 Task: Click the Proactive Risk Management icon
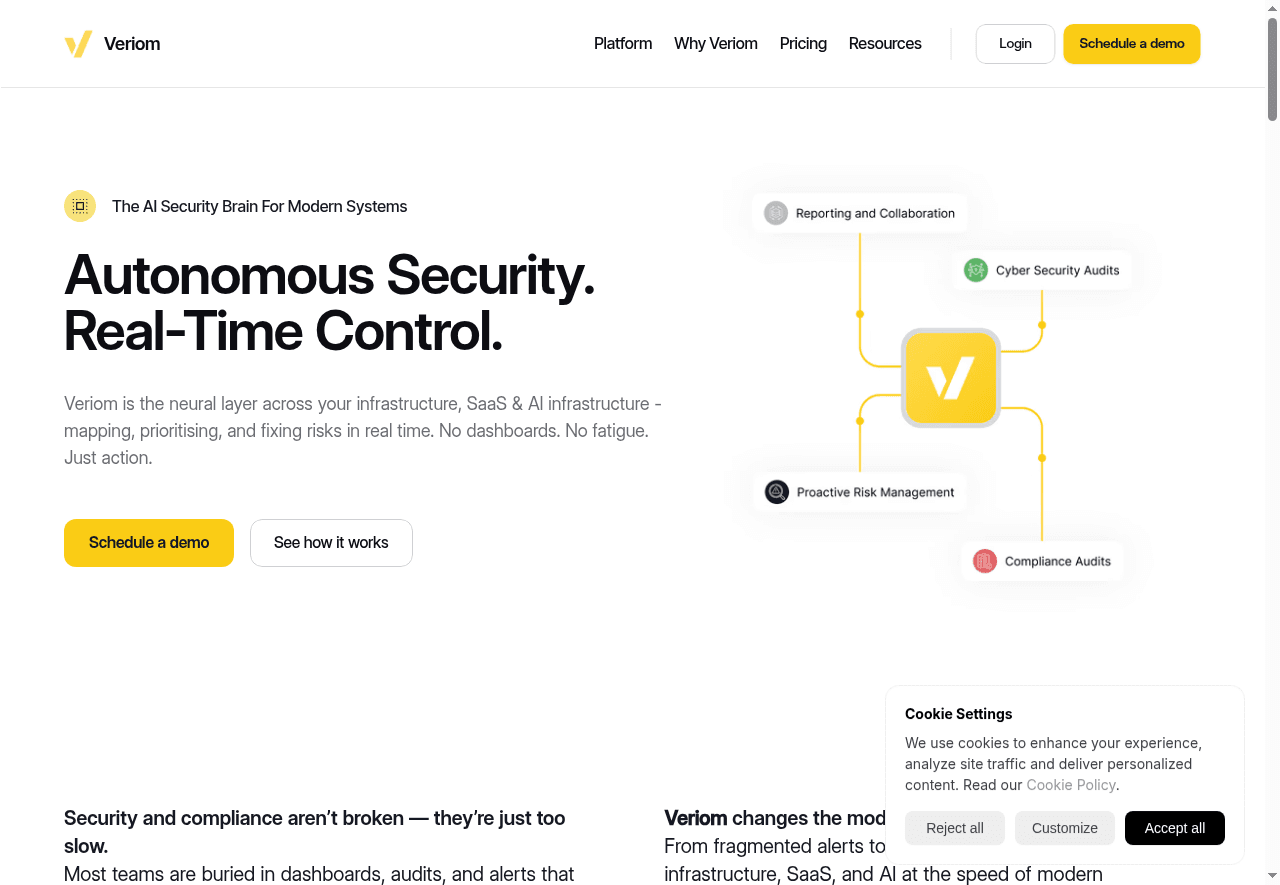tap(777, 492)
